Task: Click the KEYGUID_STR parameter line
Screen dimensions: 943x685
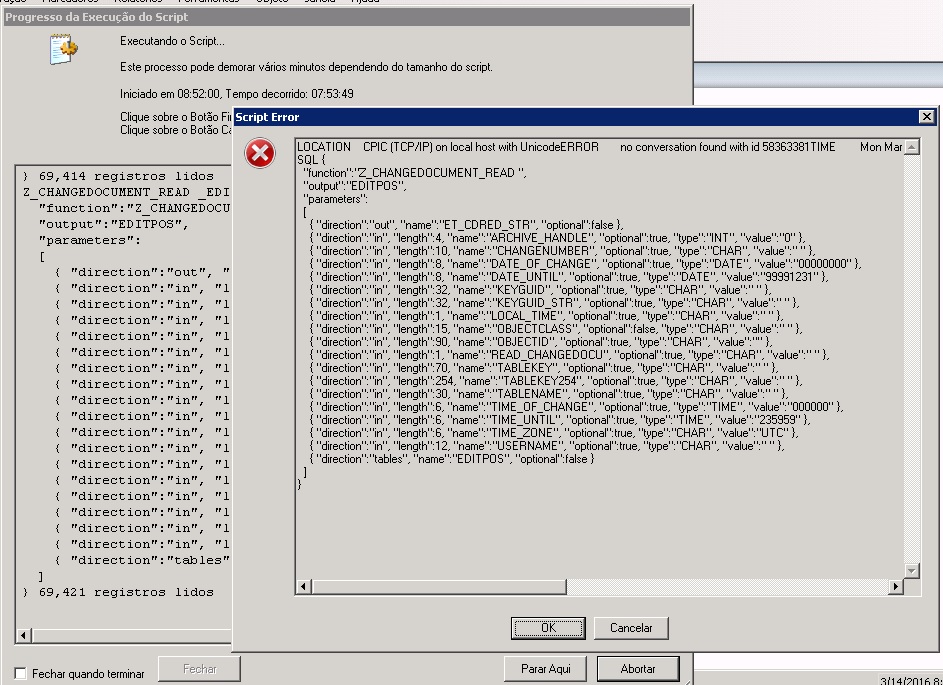Action: coord(554,303)
